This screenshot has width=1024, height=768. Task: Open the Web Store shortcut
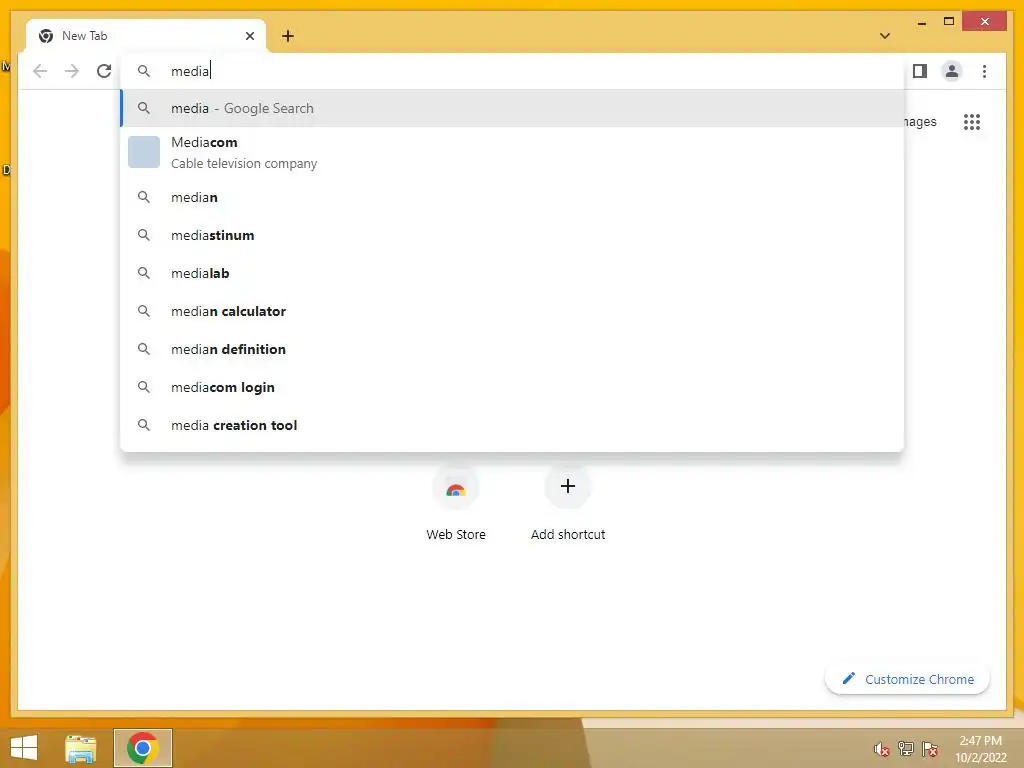[456, 504]
